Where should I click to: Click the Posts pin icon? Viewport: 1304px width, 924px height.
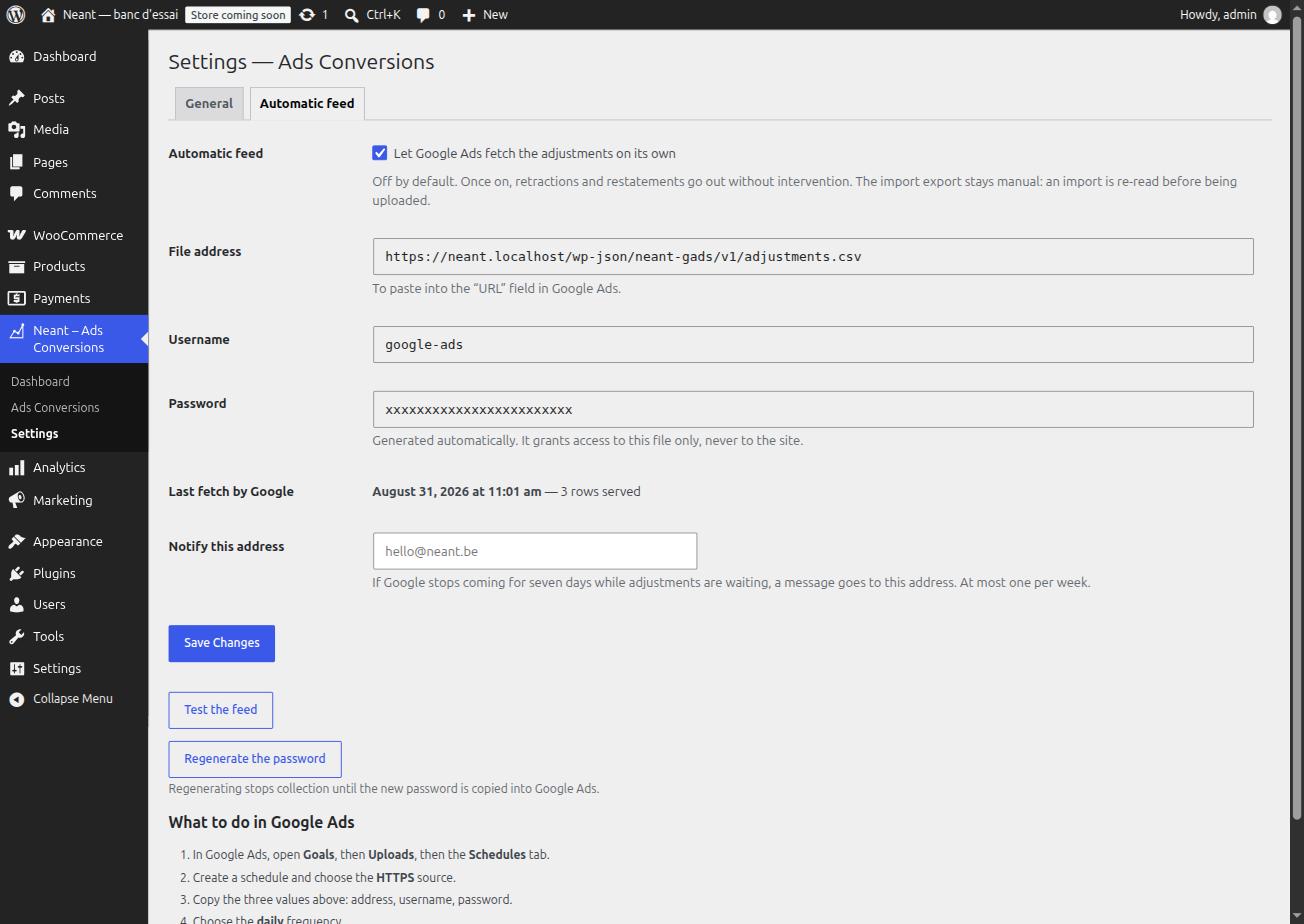[17, 98]
